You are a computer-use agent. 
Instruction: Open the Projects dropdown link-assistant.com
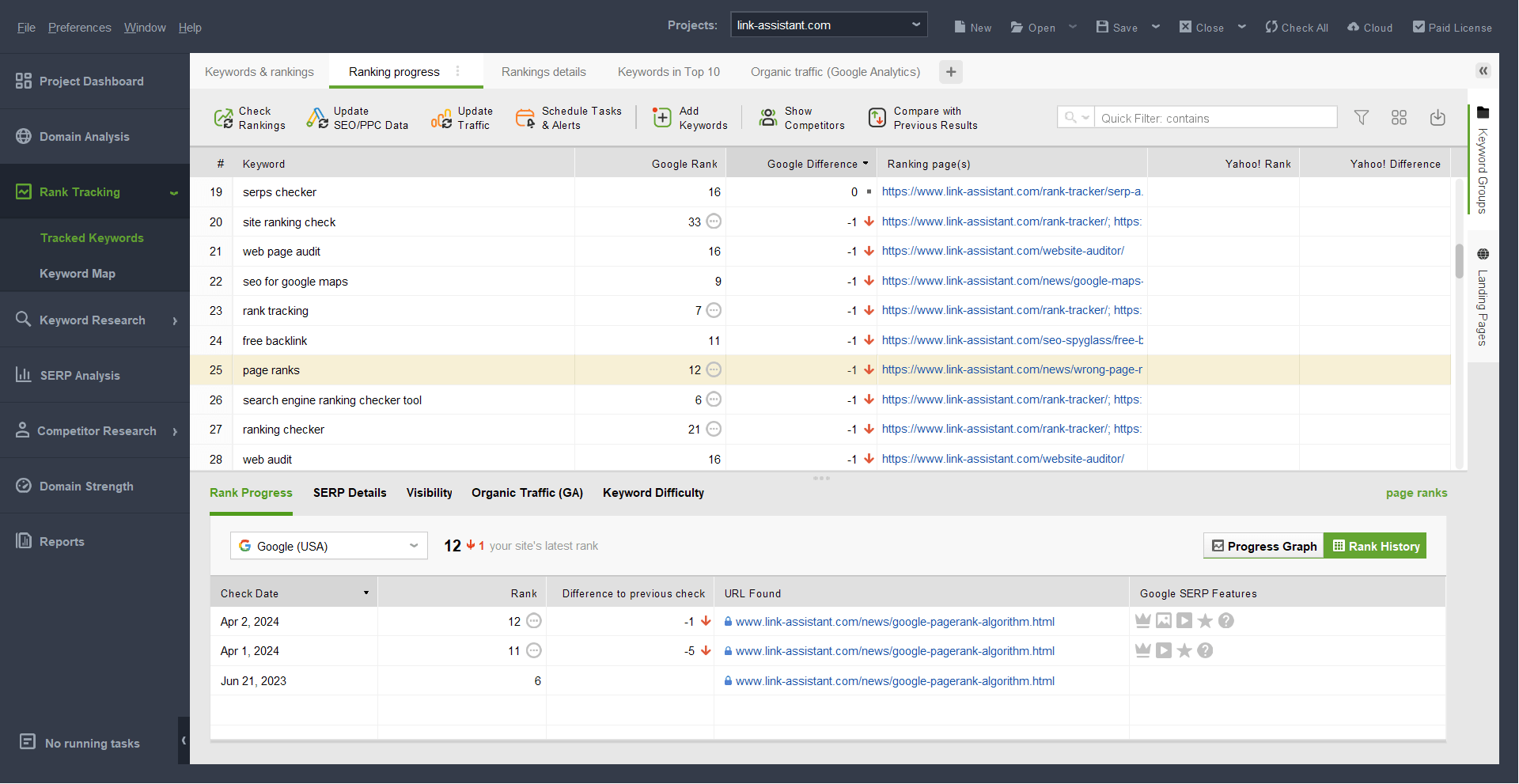pos(828,25)
